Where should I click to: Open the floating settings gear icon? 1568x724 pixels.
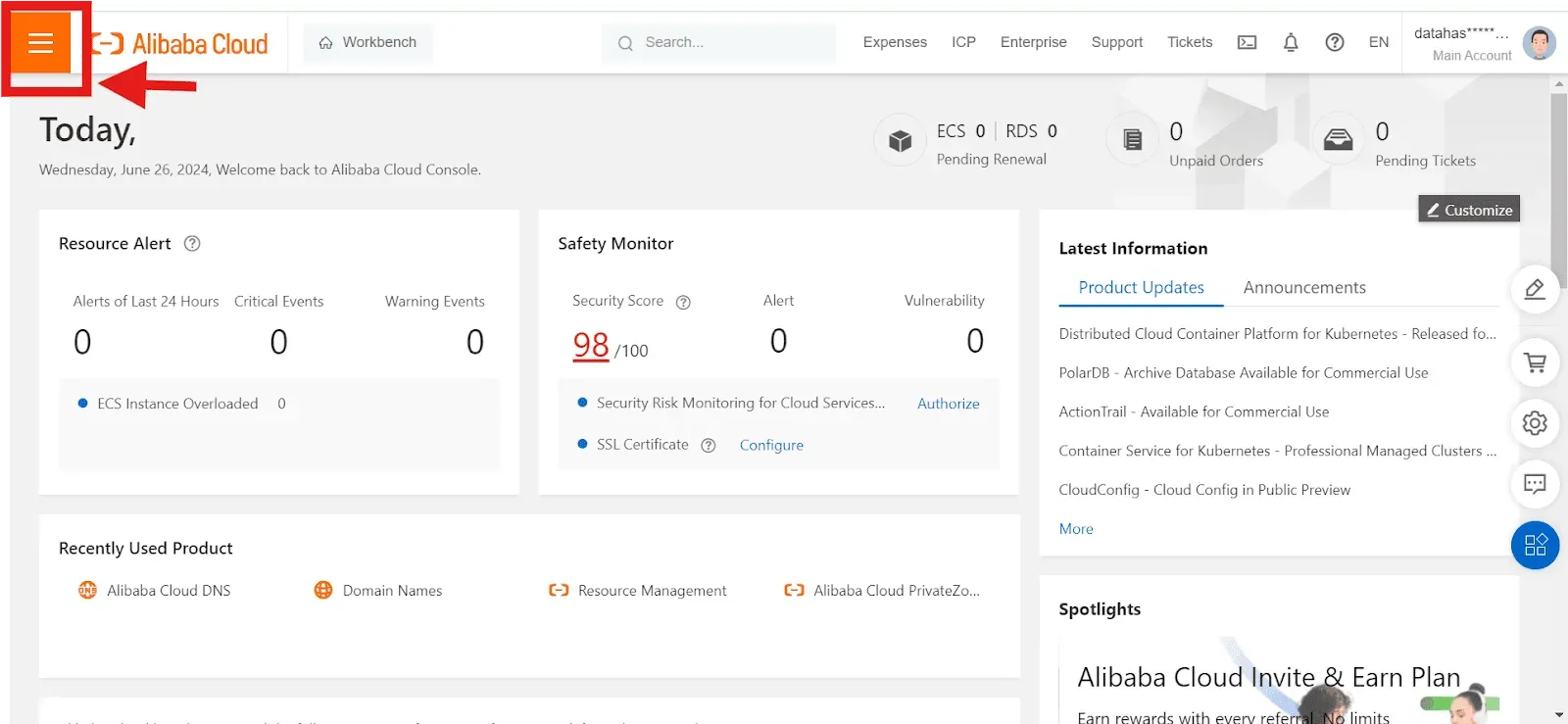point(1535,423)
